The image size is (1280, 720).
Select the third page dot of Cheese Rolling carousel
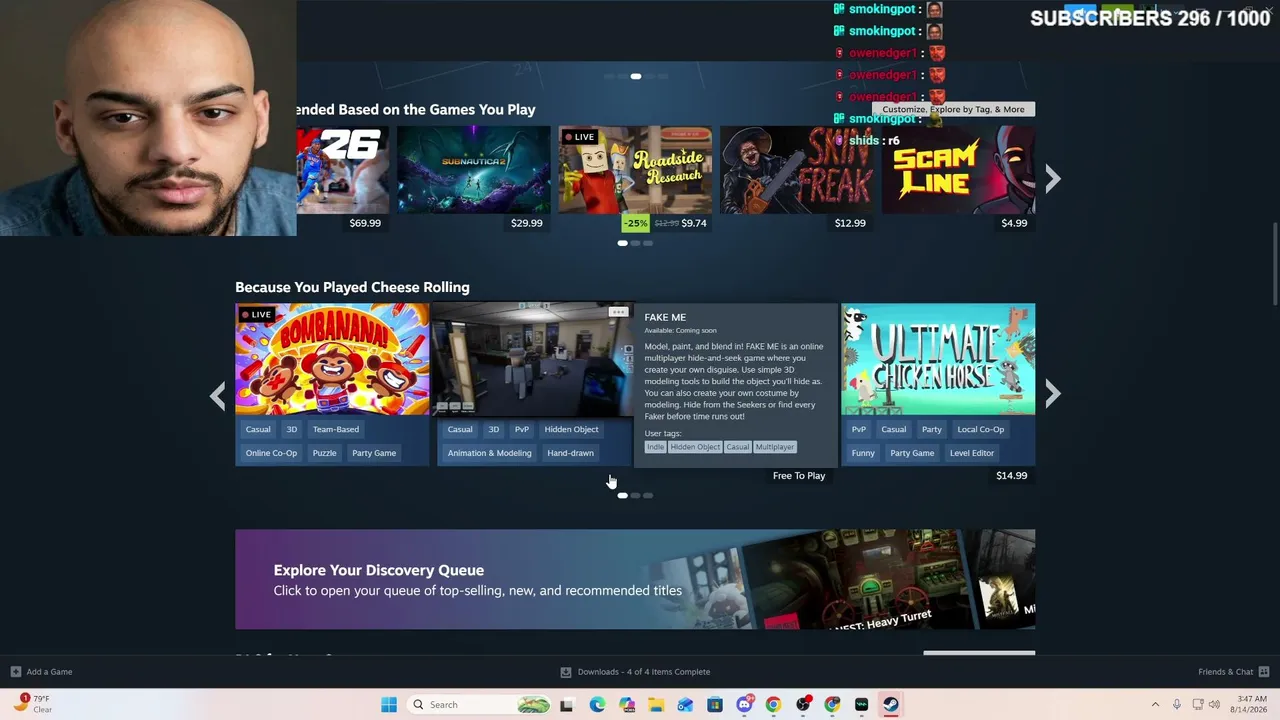tap(648, 495)
